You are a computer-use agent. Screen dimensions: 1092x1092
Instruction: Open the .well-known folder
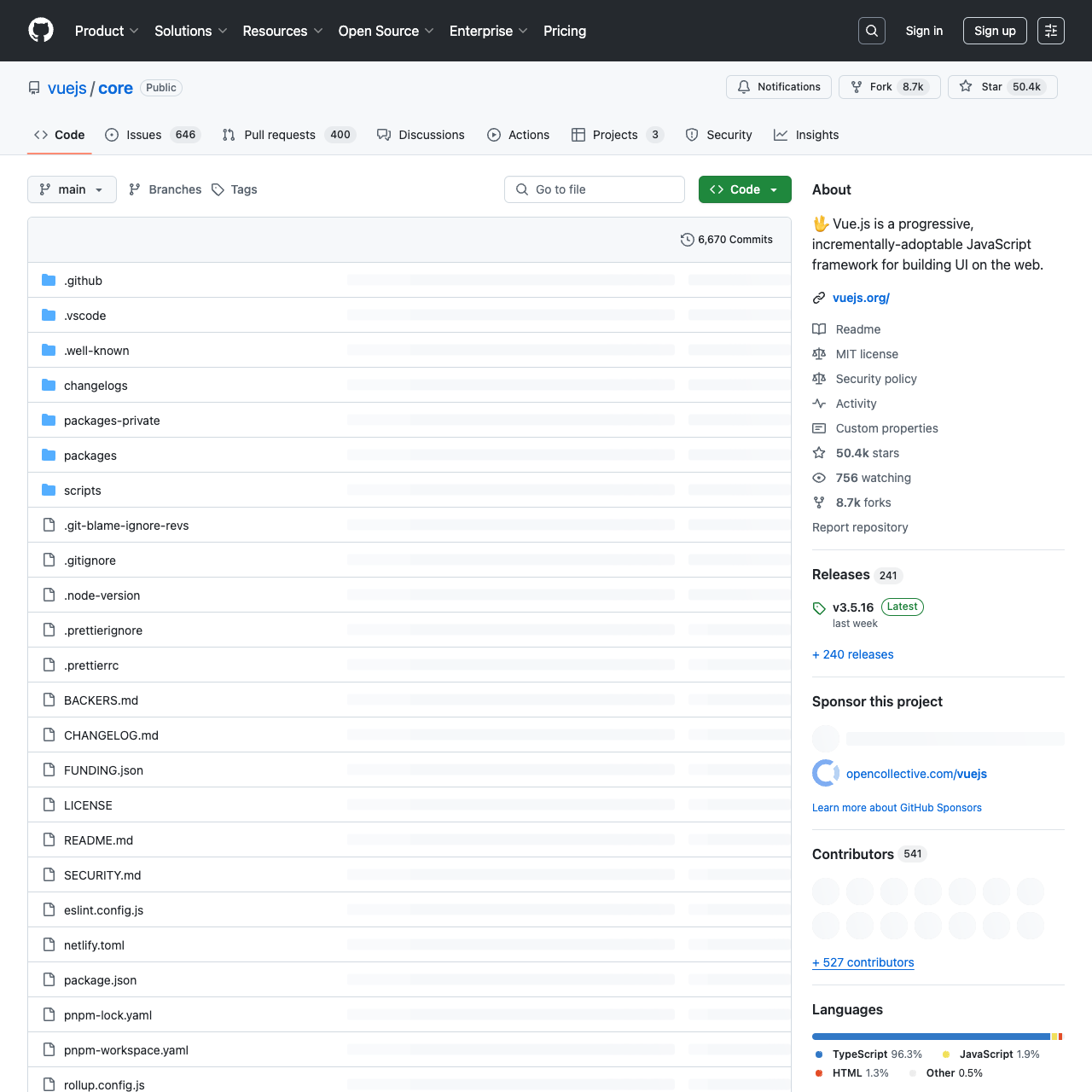[x=96, y=351]
